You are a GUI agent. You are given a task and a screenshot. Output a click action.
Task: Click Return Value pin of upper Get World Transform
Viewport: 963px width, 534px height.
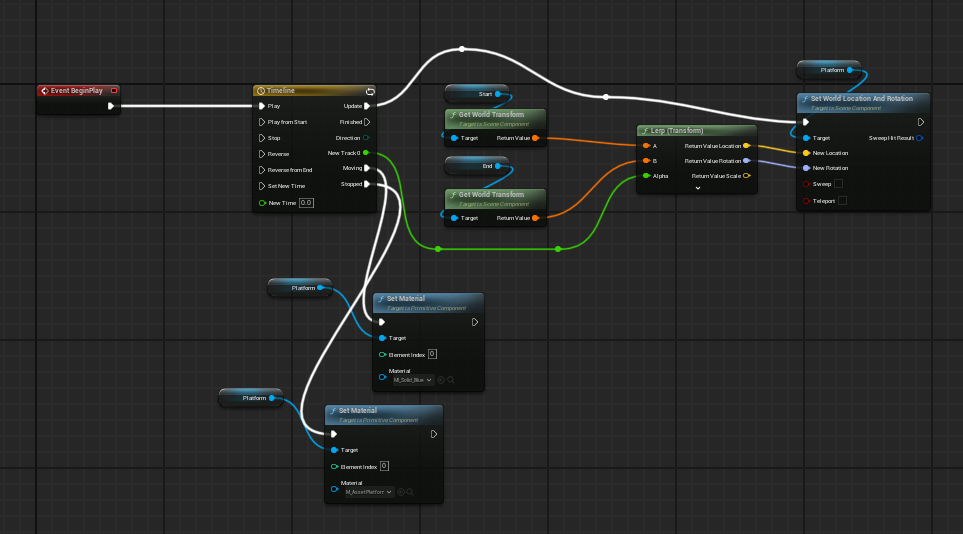pos(536,138)
